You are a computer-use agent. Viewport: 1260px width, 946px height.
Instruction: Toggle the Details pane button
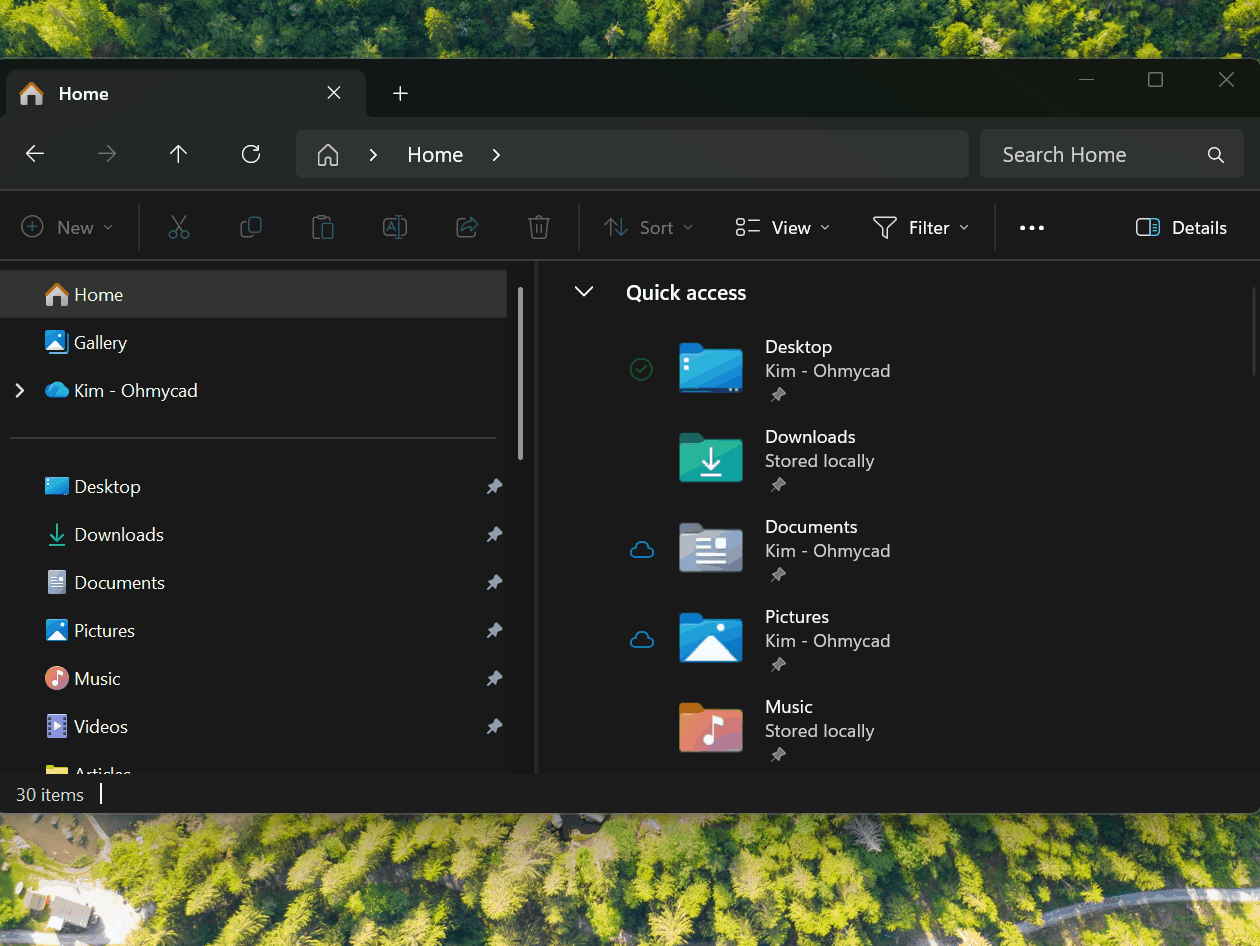tap(1181, 228)
